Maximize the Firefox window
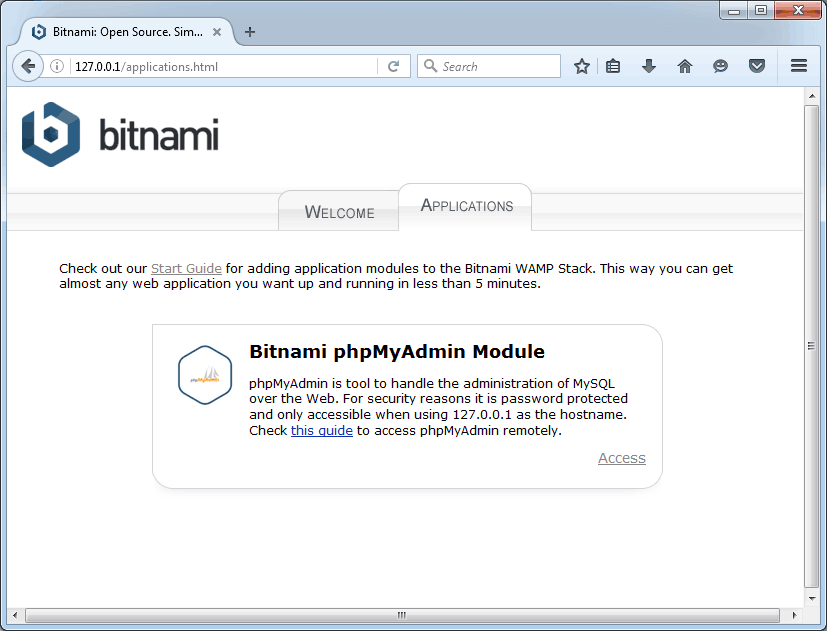827x631 pixels. 761,11
